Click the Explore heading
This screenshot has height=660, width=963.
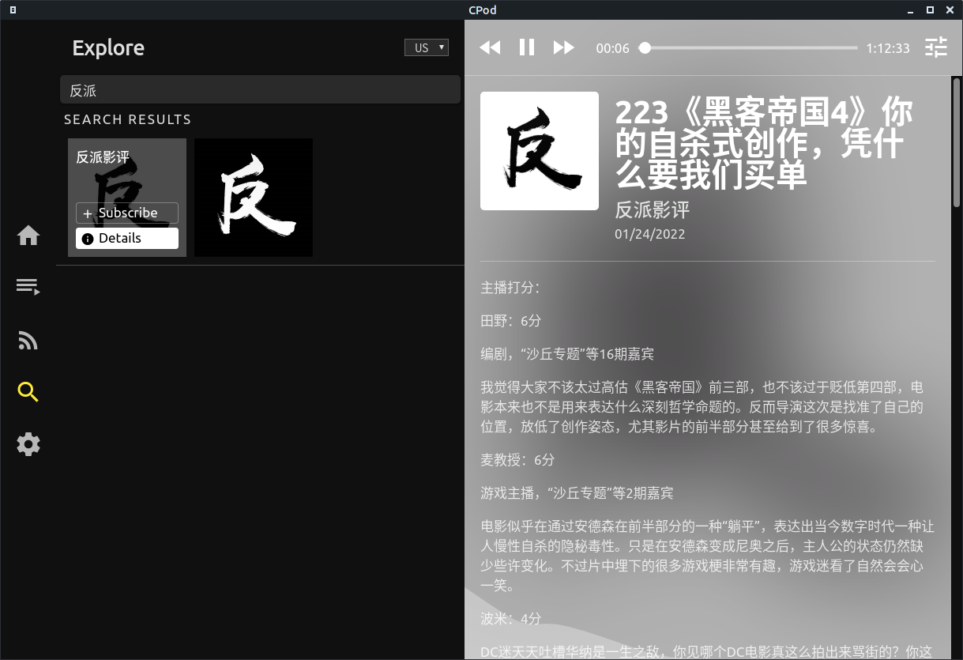pos(108,48)
